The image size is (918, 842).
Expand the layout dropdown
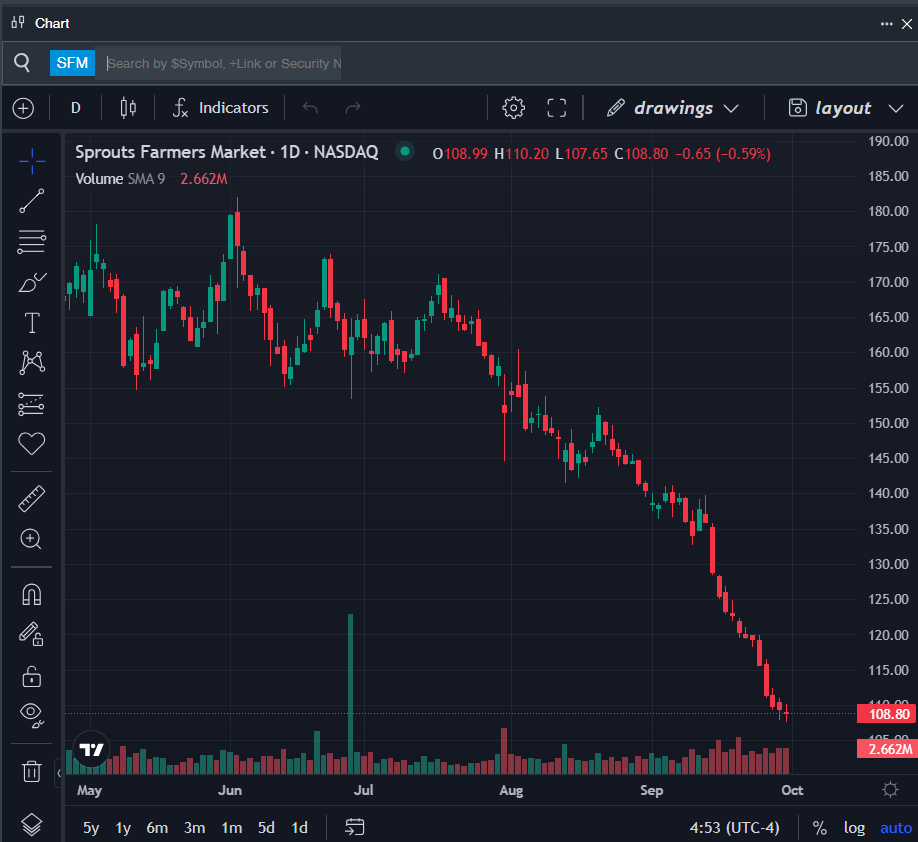pyautogui.click(x=830, y=108)
